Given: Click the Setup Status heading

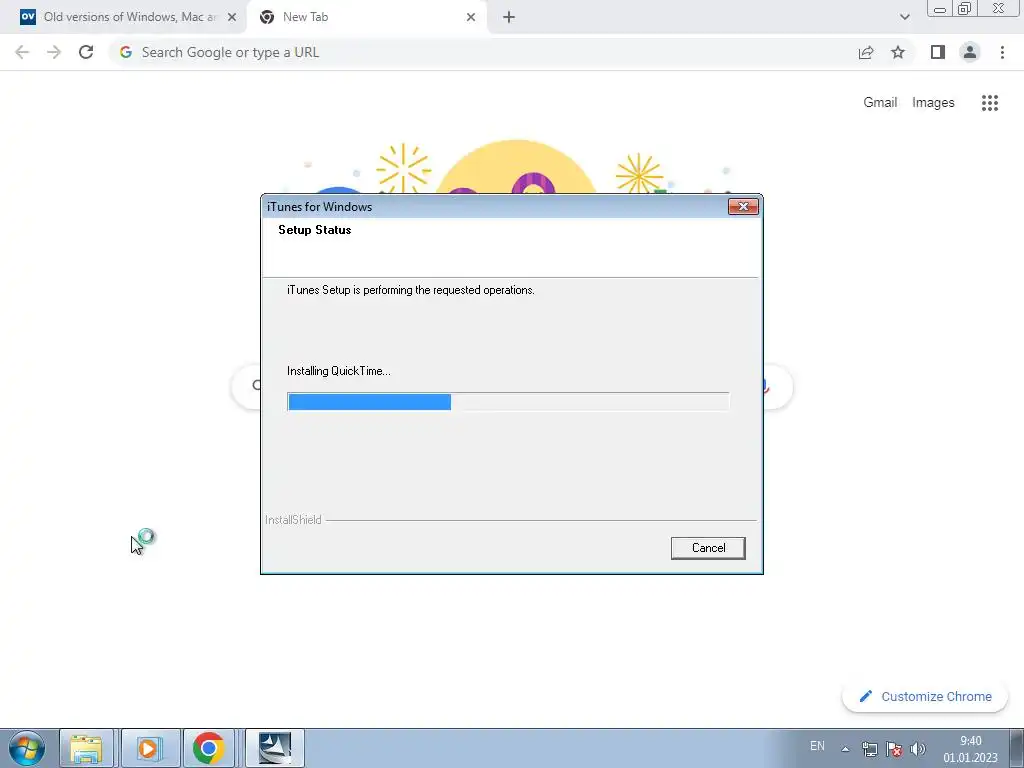Looking at the screenshot, I should [x=315, y=230].
